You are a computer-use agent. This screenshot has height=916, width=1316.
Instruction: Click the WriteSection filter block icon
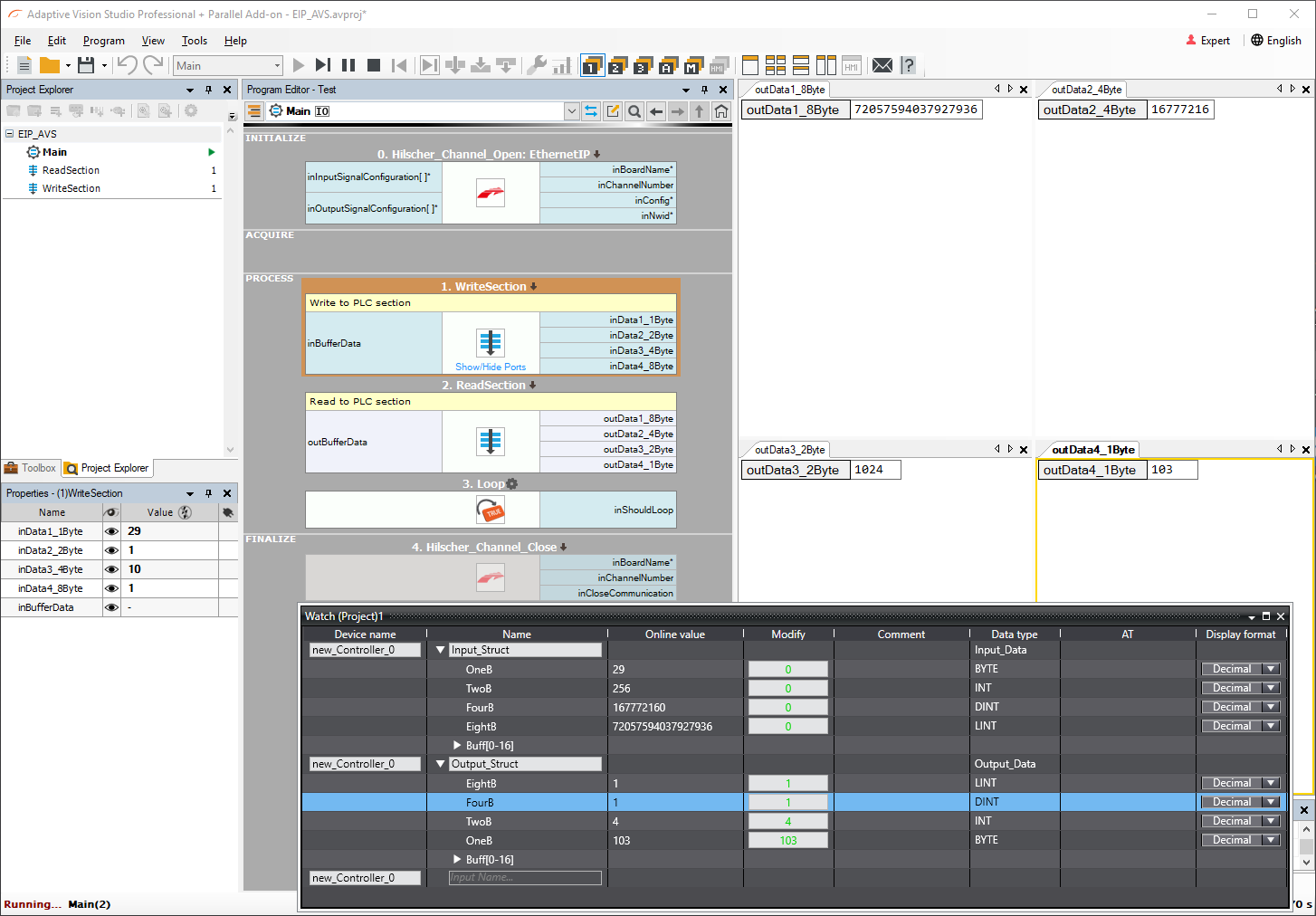[491, 342]
